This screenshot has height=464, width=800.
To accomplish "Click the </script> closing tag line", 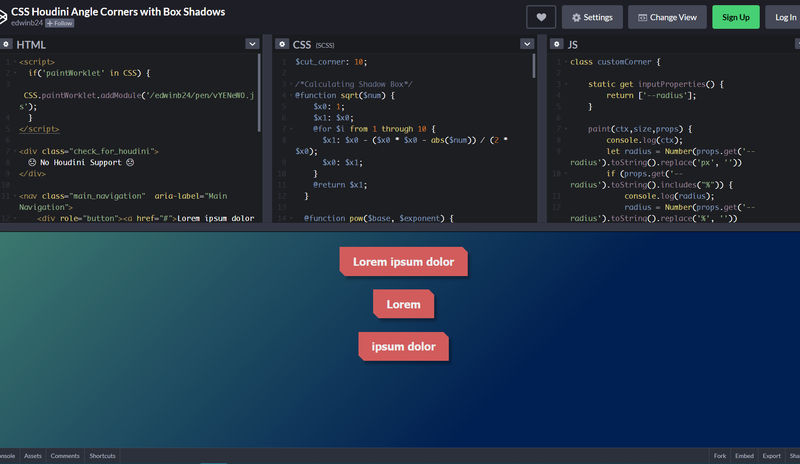I will 39,129.
